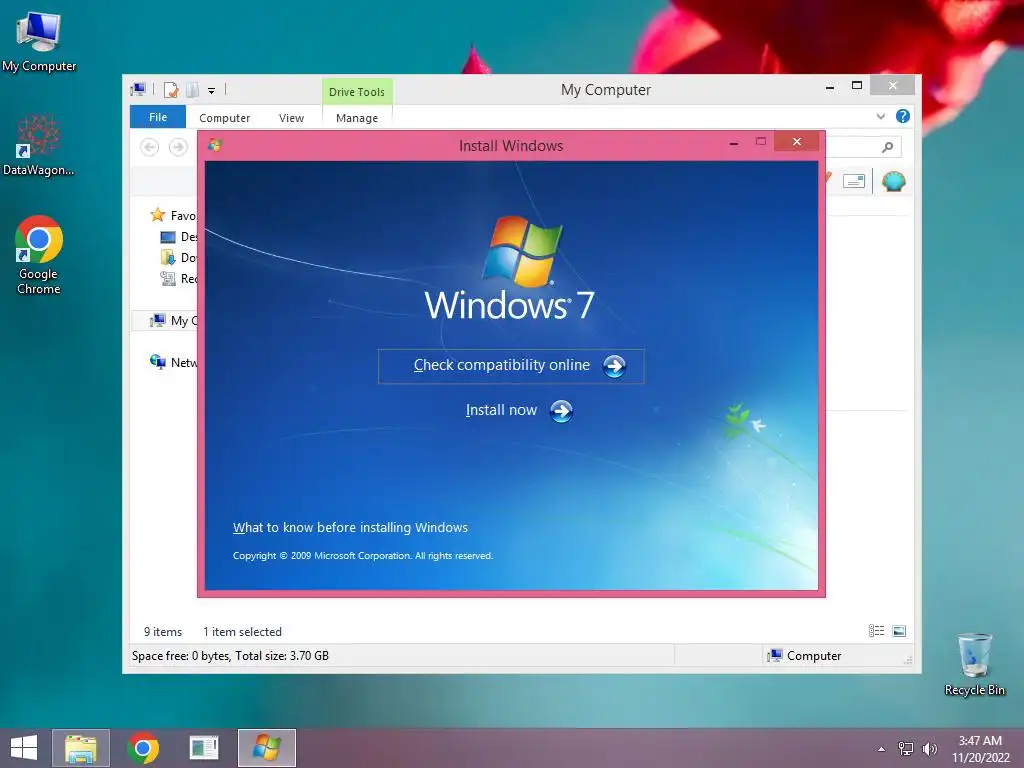Click the Drive Tools contextual tab header
This screenshot has height=768, width=1024.
[x=357, y=91]
